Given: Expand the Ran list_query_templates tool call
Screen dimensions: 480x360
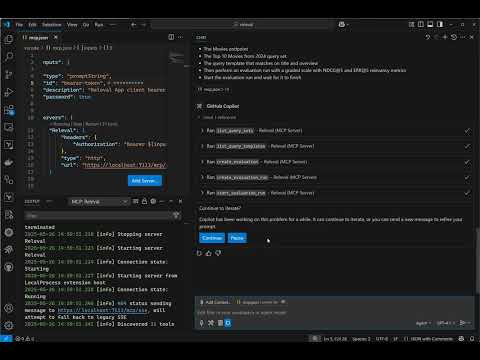Looking at the screenshot, I should click(335, 146).
